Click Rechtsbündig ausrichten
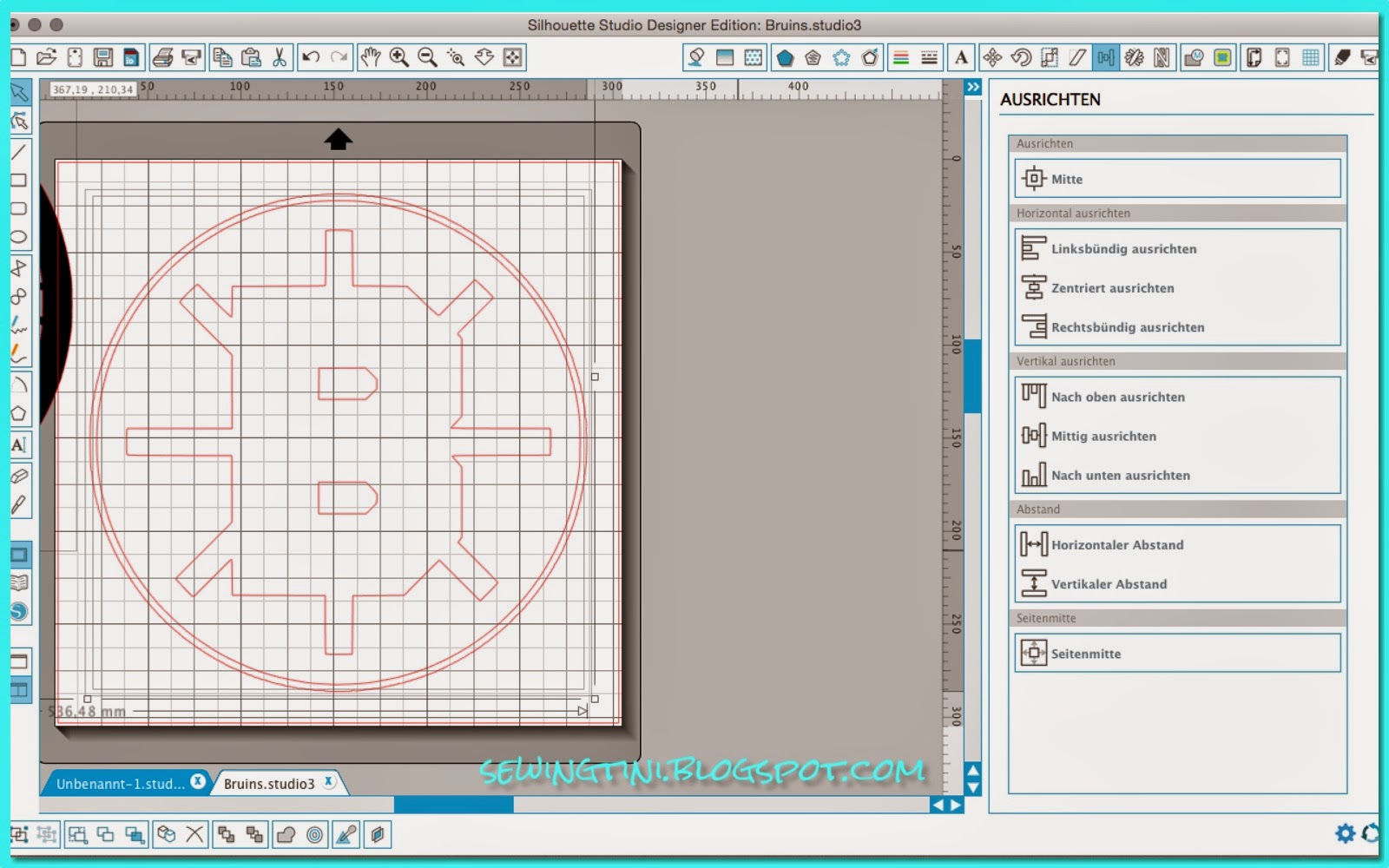 [x=1177, y=327]
